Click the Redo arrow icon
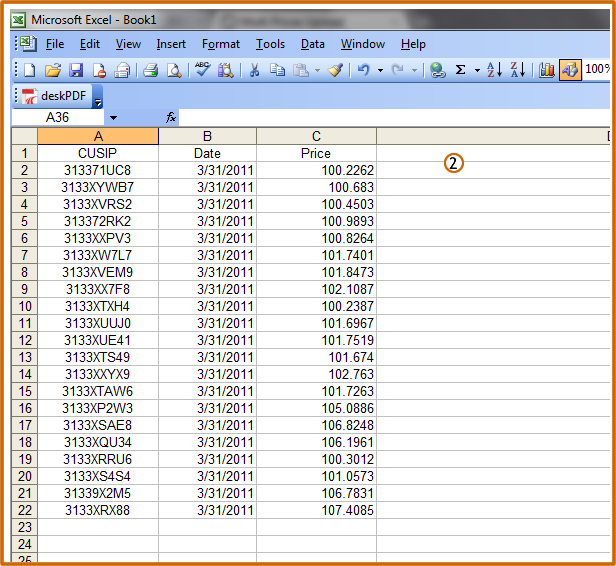 [x=398, y=70]
